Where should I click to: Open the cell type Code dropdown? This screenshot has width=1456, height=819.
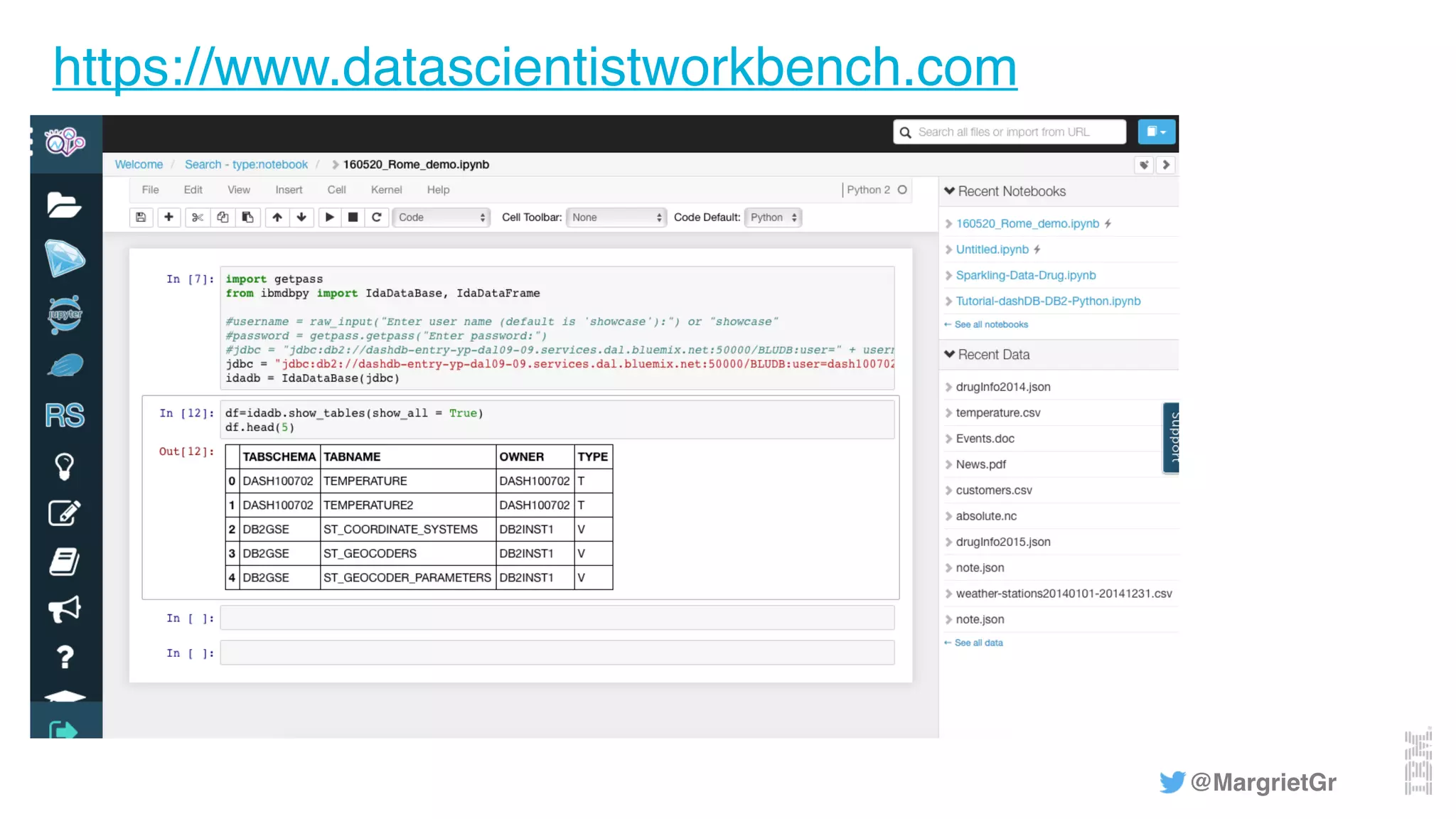coord(441,218)
